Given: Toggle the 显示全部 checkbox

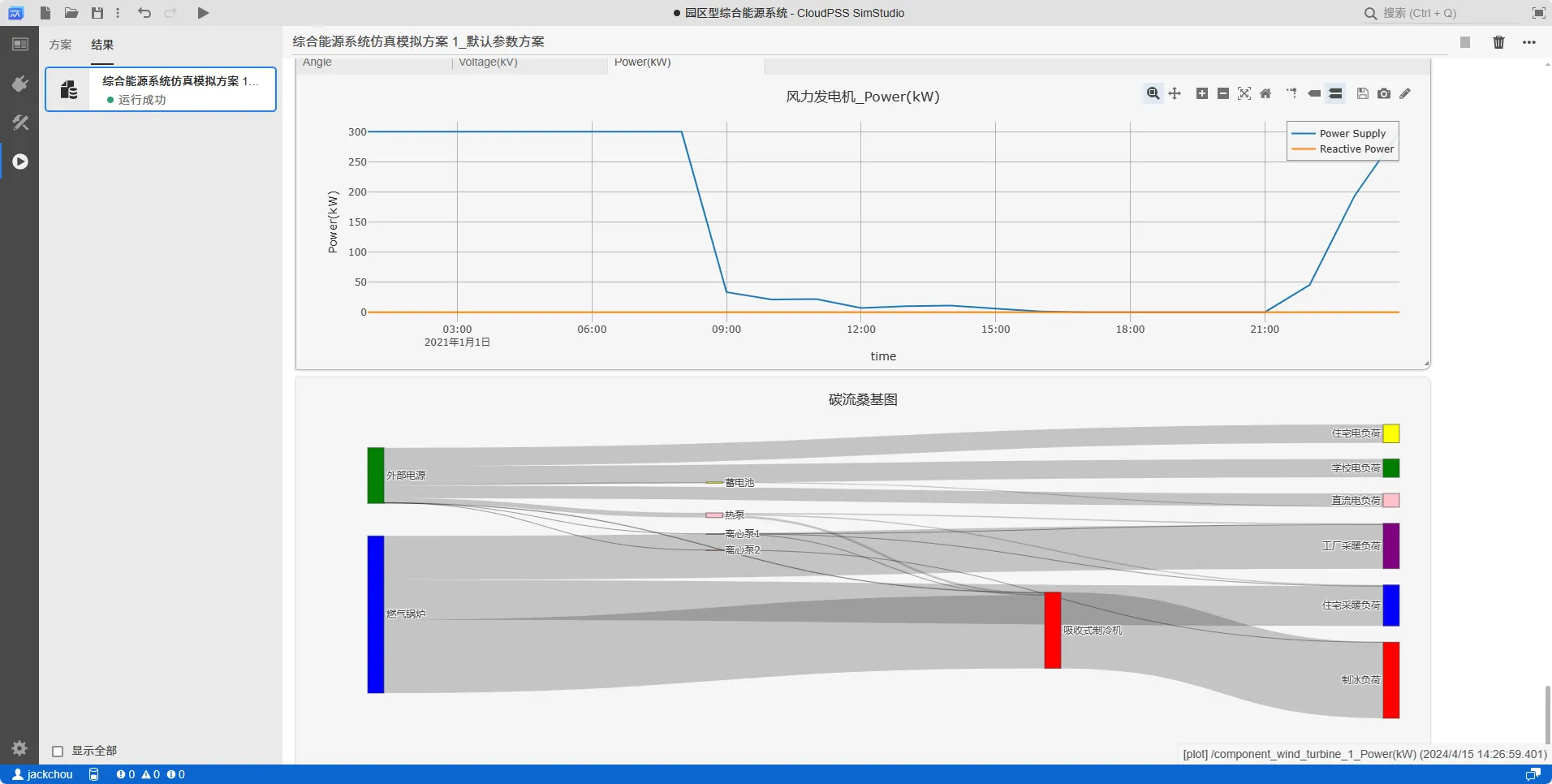Looking at the screenshot, I should click(x=58, y=752).
